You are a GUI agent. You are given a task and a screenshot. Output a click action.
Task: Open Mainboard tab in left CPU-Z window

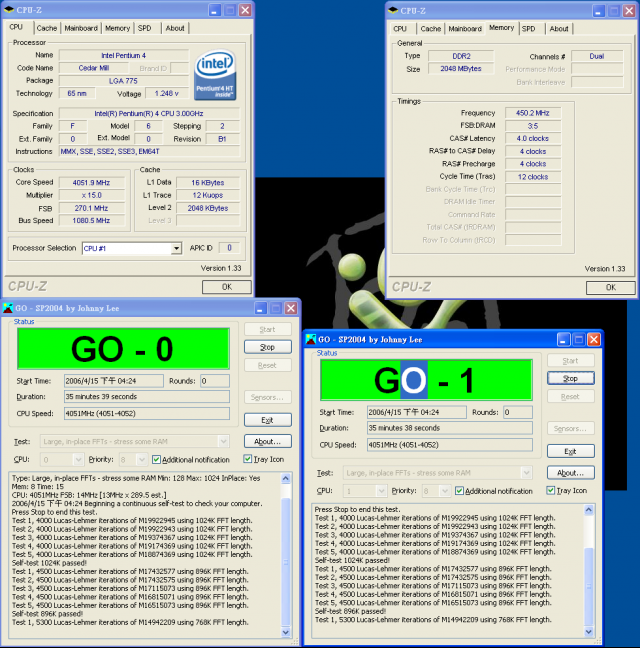81,28
